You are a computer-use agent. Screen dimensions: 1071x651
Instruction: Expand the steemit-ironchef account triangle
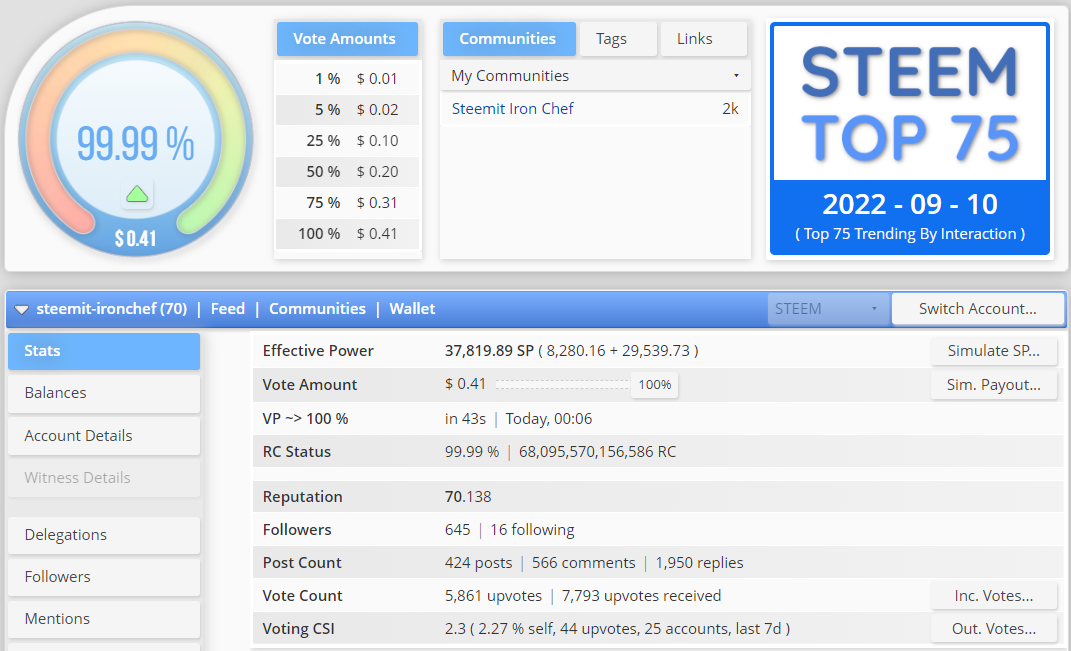coord(22,309)
